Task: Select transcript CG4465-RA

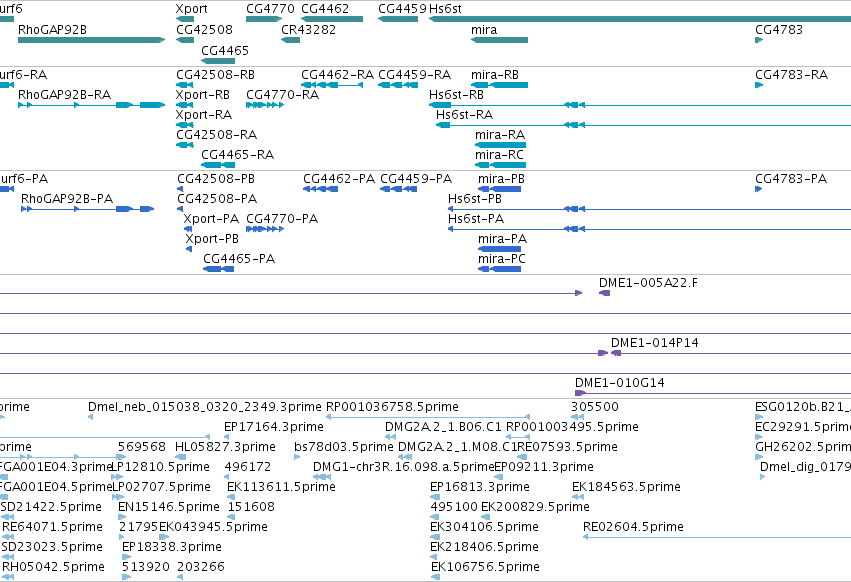Action: pyautogui.click(x=218, y=165)
